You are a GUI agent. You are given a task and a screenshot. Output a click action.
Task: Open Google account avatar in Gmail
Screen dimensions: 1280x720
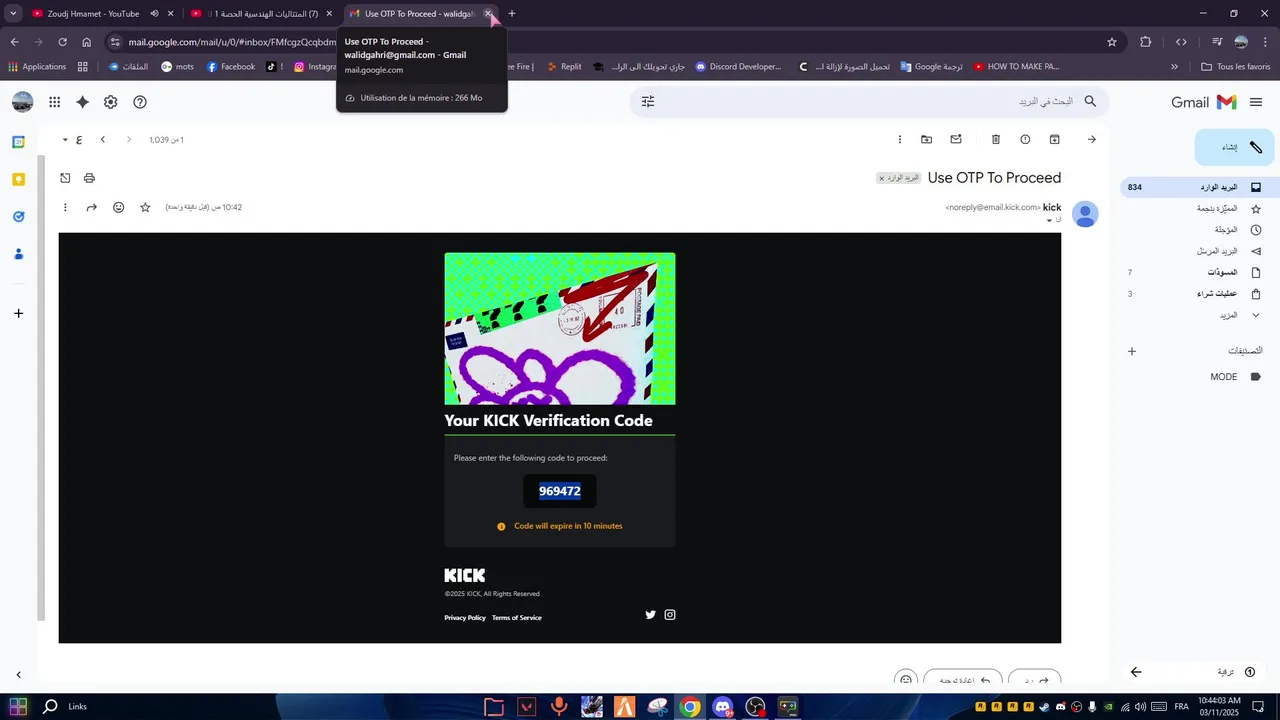pyautogui.click(x=22, y=102)
